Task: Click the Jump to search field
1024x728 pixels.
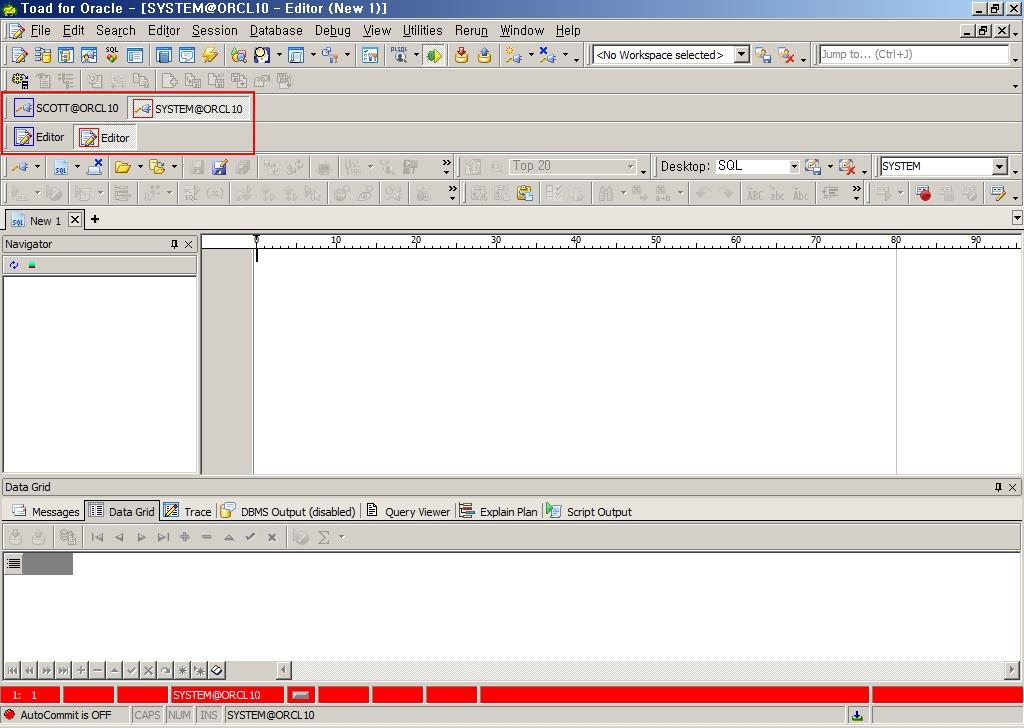Action: tap(912, 55)
